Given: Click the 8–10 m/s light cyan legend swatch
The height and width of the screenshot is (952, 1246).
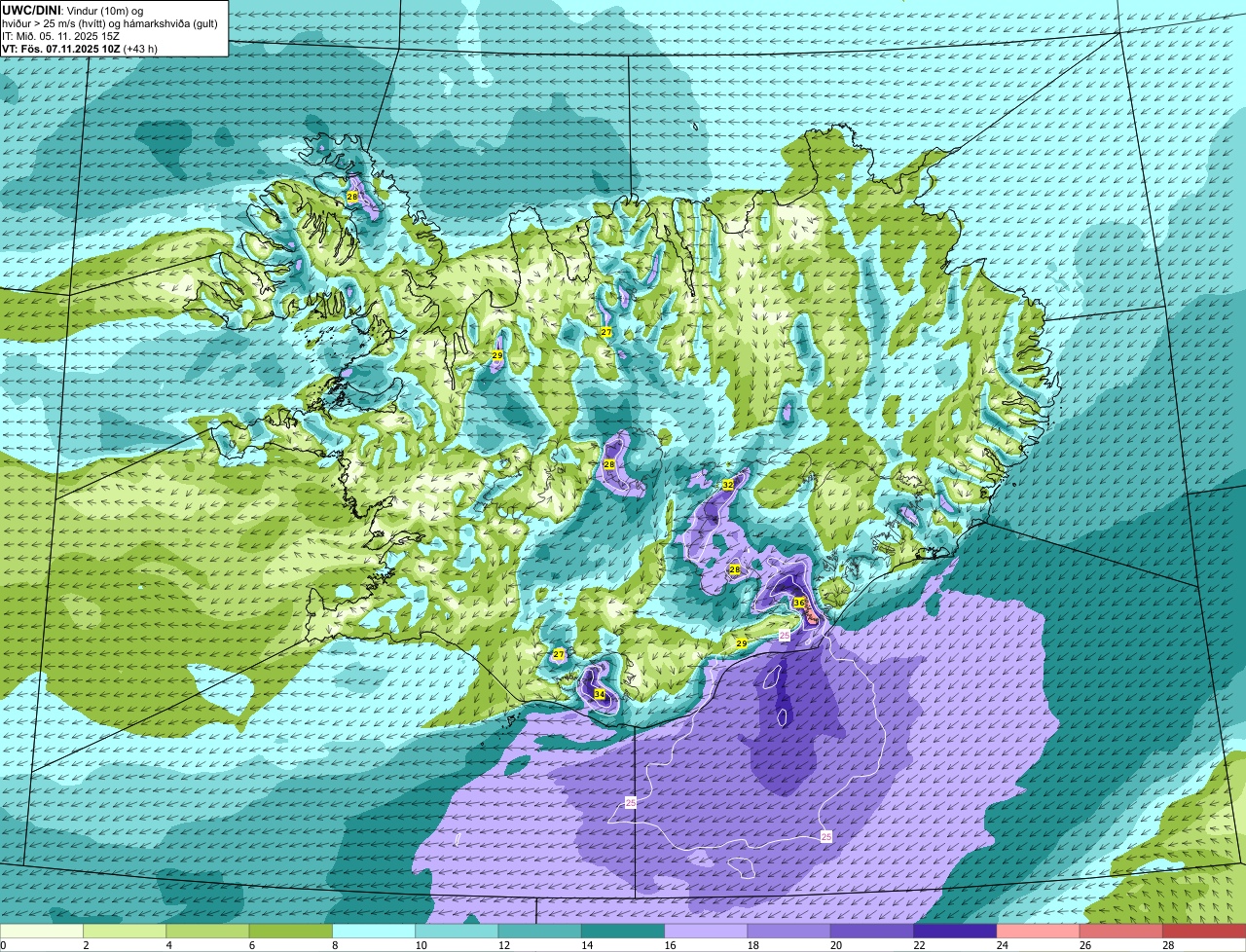Looking at the screenshot, I should (x=374, y=931).
